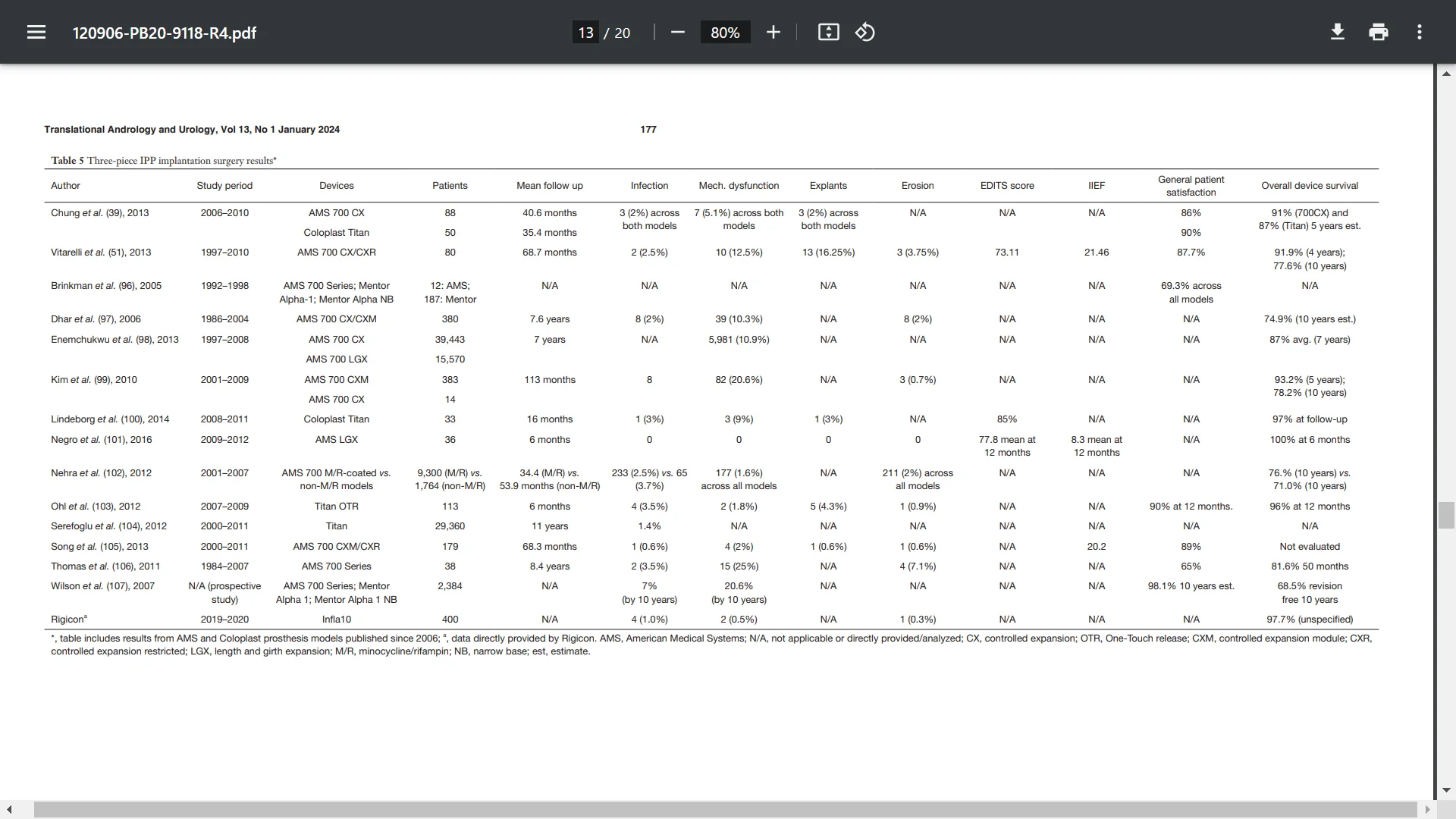Edit the current page number field
The height and width of the screenshot is (819, 1456).
[585, 33]
